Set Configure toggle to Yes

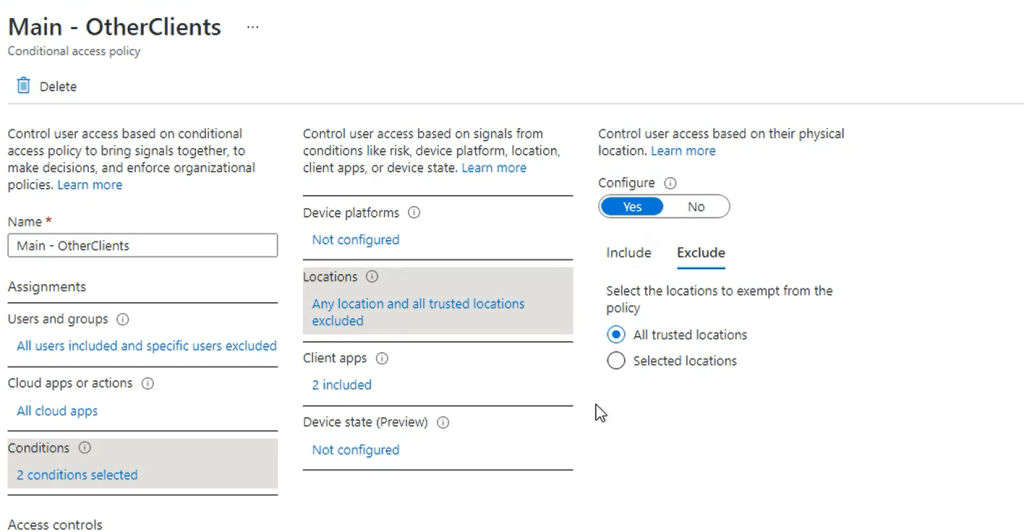point(632,207)
